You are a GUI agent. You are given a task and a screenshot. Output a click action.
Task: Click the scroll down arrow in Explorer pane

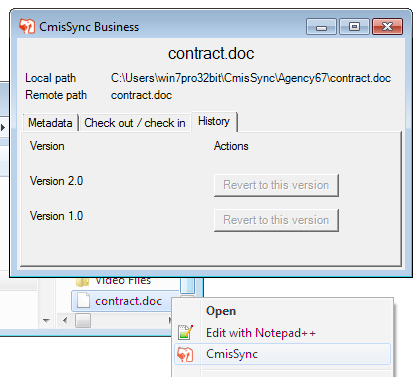tap(46, 321)
